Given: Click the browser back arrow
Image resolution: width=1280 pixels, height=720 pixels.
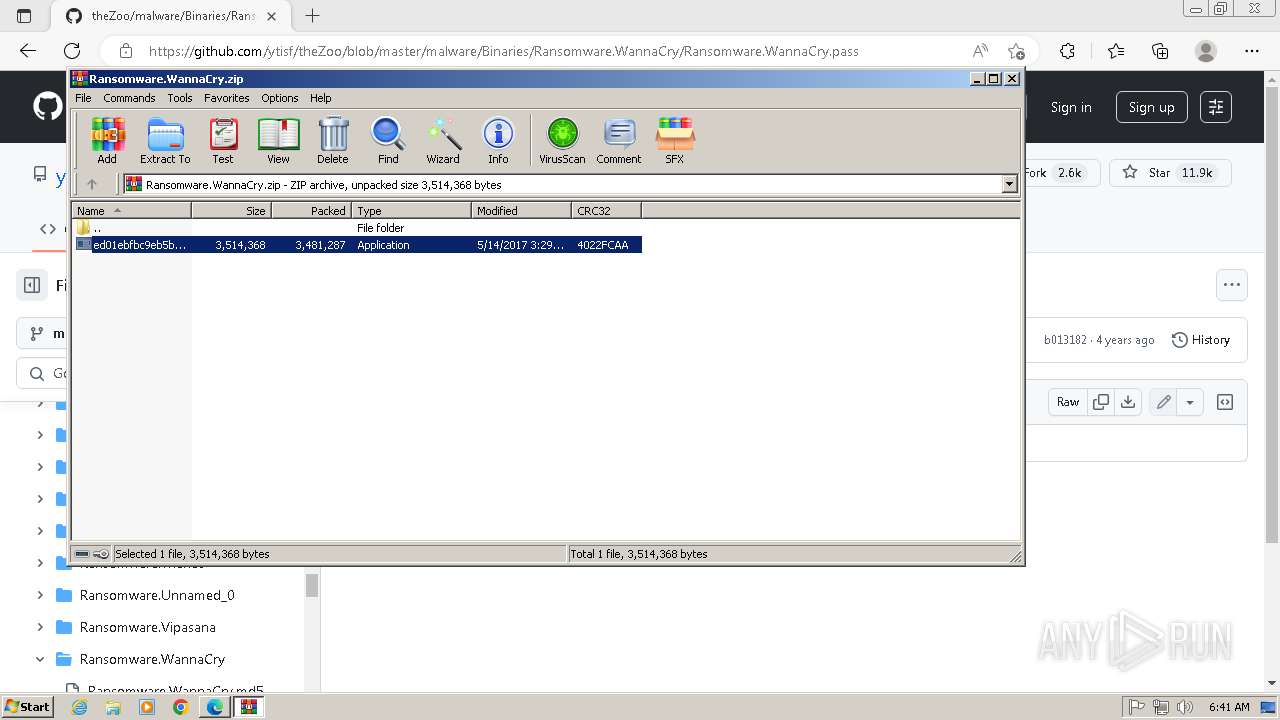Looking at the screenshot, I should [x=28, y=51].
